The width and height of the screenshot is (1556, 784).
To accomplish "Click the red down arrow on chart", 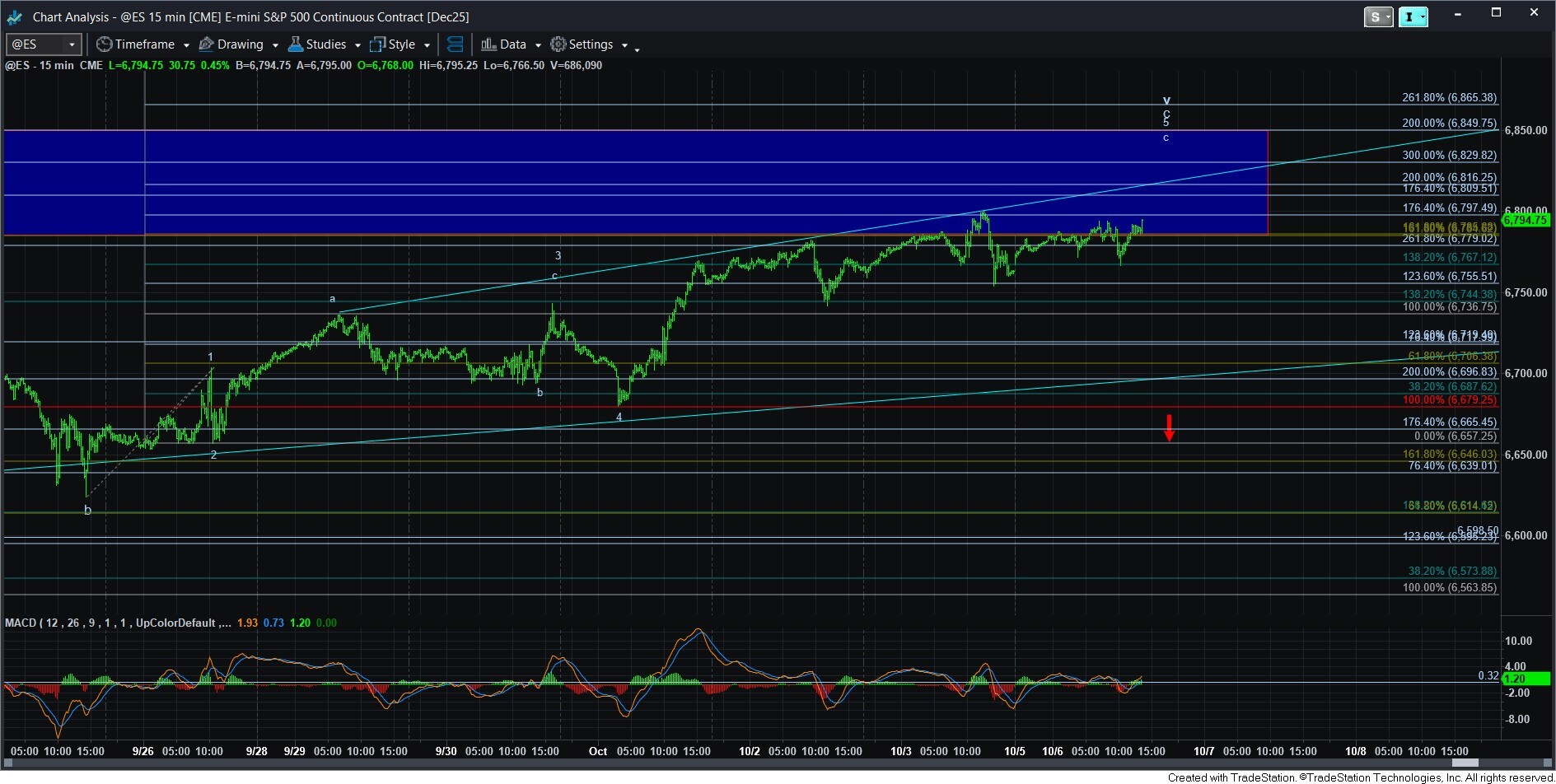I will [1168, 427].
